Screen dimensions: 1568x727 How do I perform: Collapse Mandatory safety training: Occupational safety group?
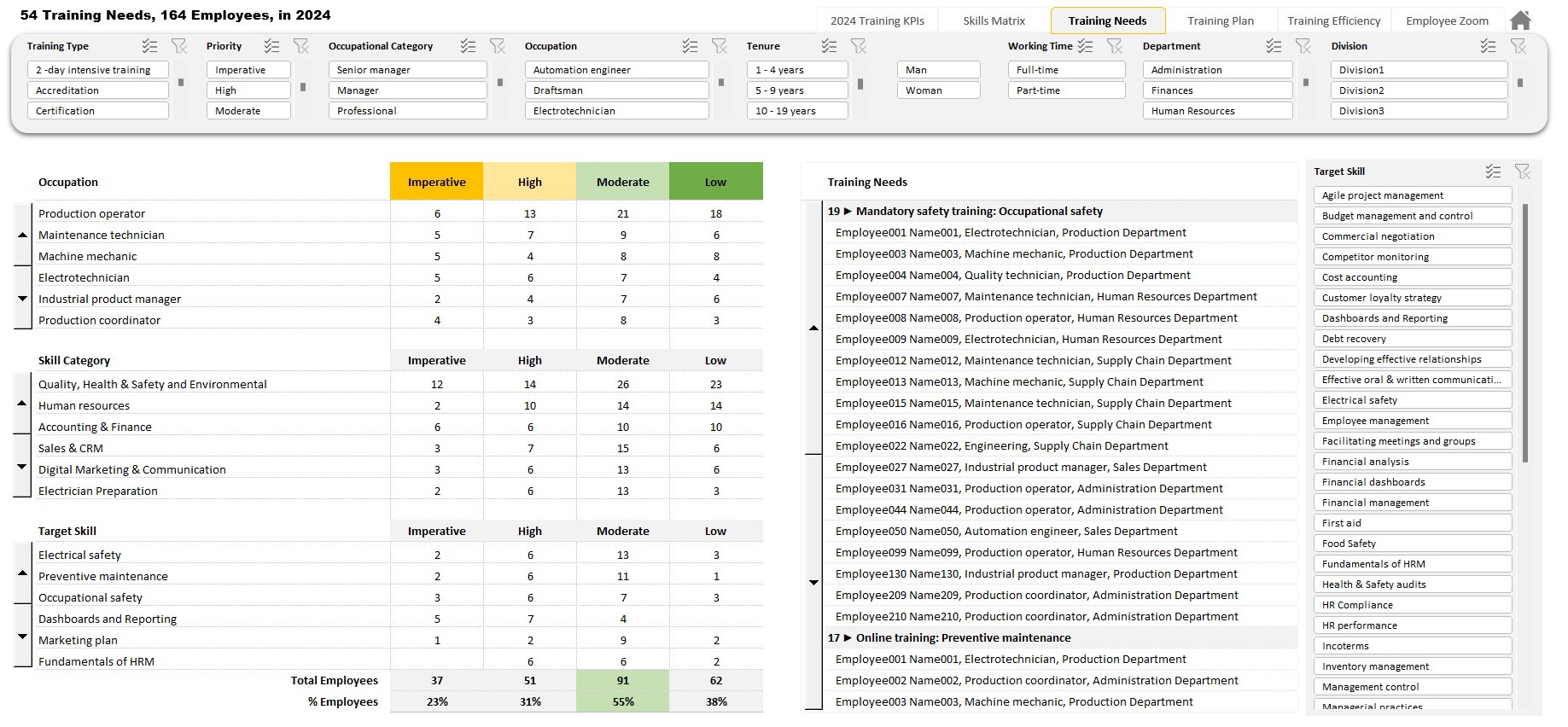(848, 211)
